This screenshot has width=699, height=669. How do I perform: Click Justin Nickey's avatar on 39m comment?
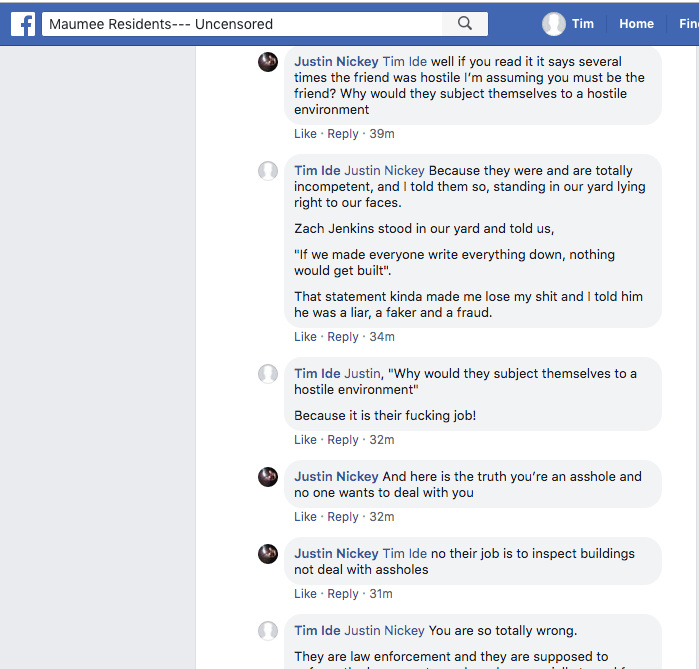[268, 62]
